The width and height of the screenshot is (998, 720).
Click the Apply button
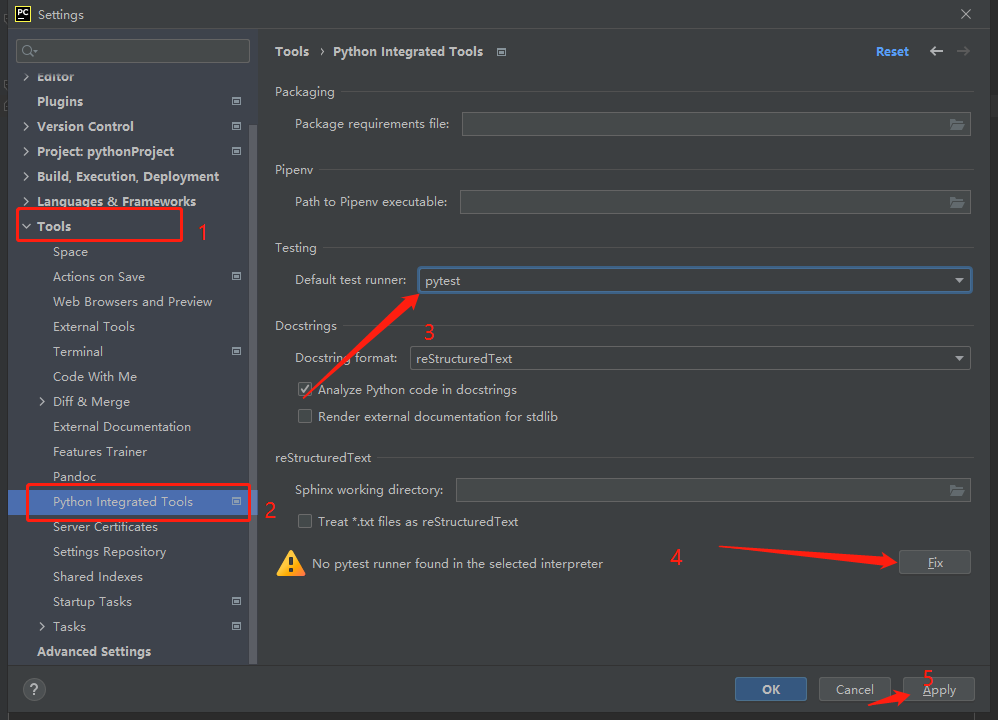click(x=939, y=689)
